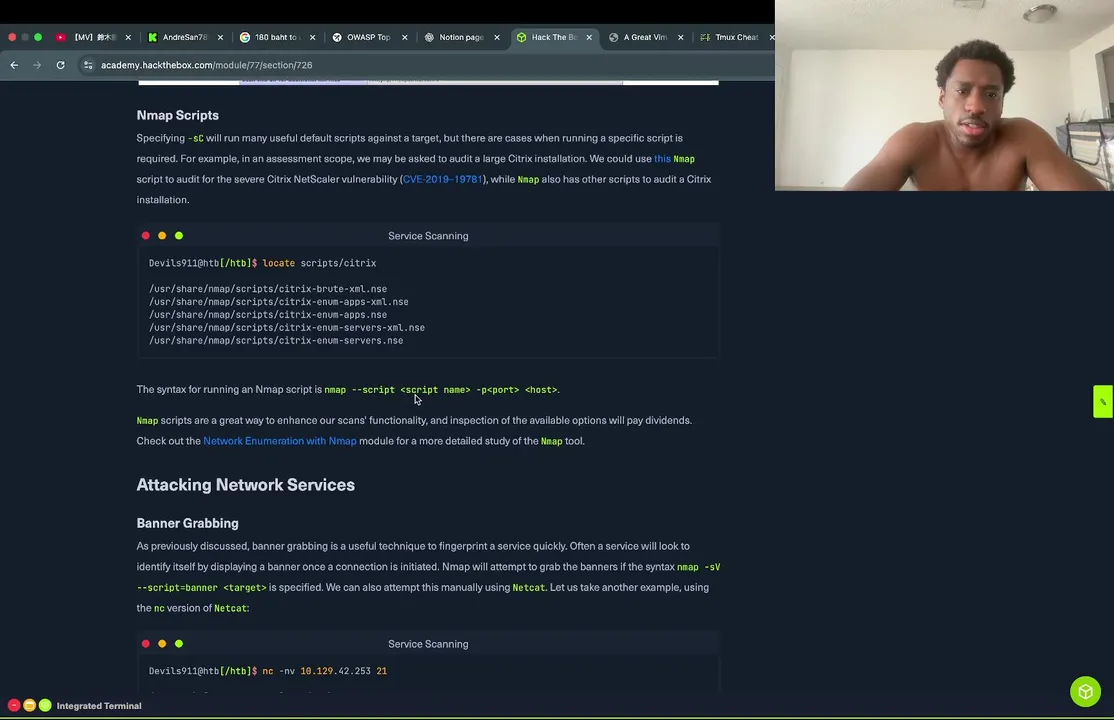Image resolution: width=1114 pixels, height=720 pixels.
Task: Click the Integrated Terminal label
Action: click(99, 706)
